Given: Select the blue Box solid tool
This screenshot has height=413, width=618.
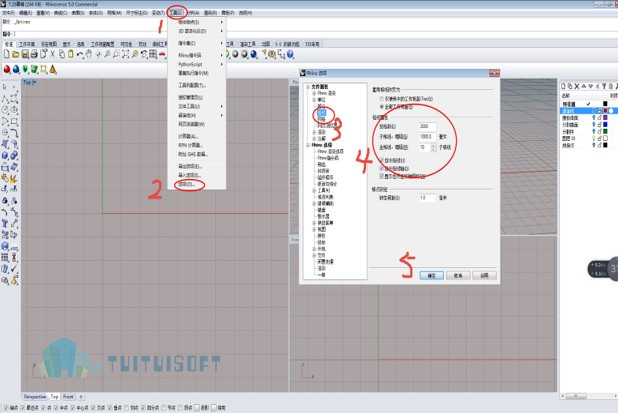Looking at the screenshot, I should coord(5,155).
